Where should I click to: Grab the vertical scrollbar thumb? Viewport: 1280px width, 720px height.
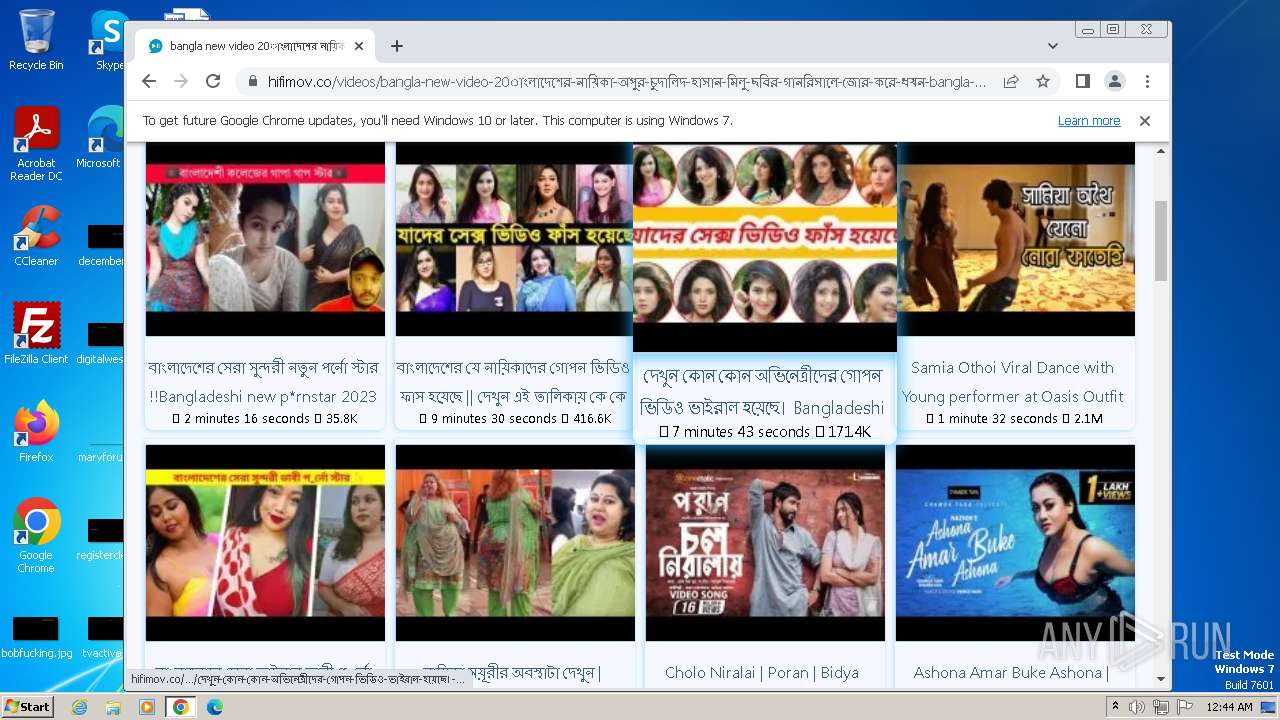point(1161,240)
